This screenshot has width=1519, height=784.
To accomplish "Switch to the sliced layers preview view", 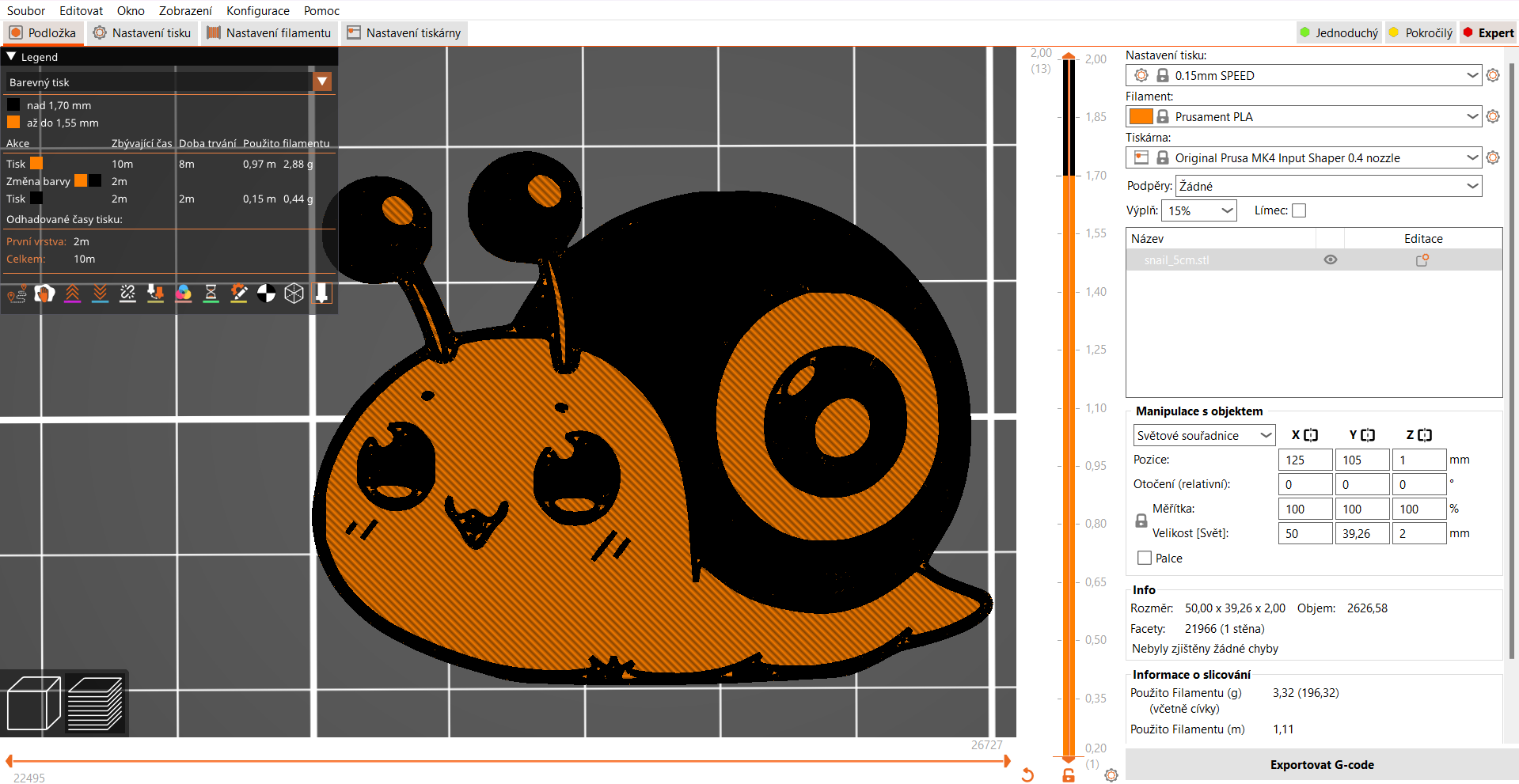I will (95, 703).
